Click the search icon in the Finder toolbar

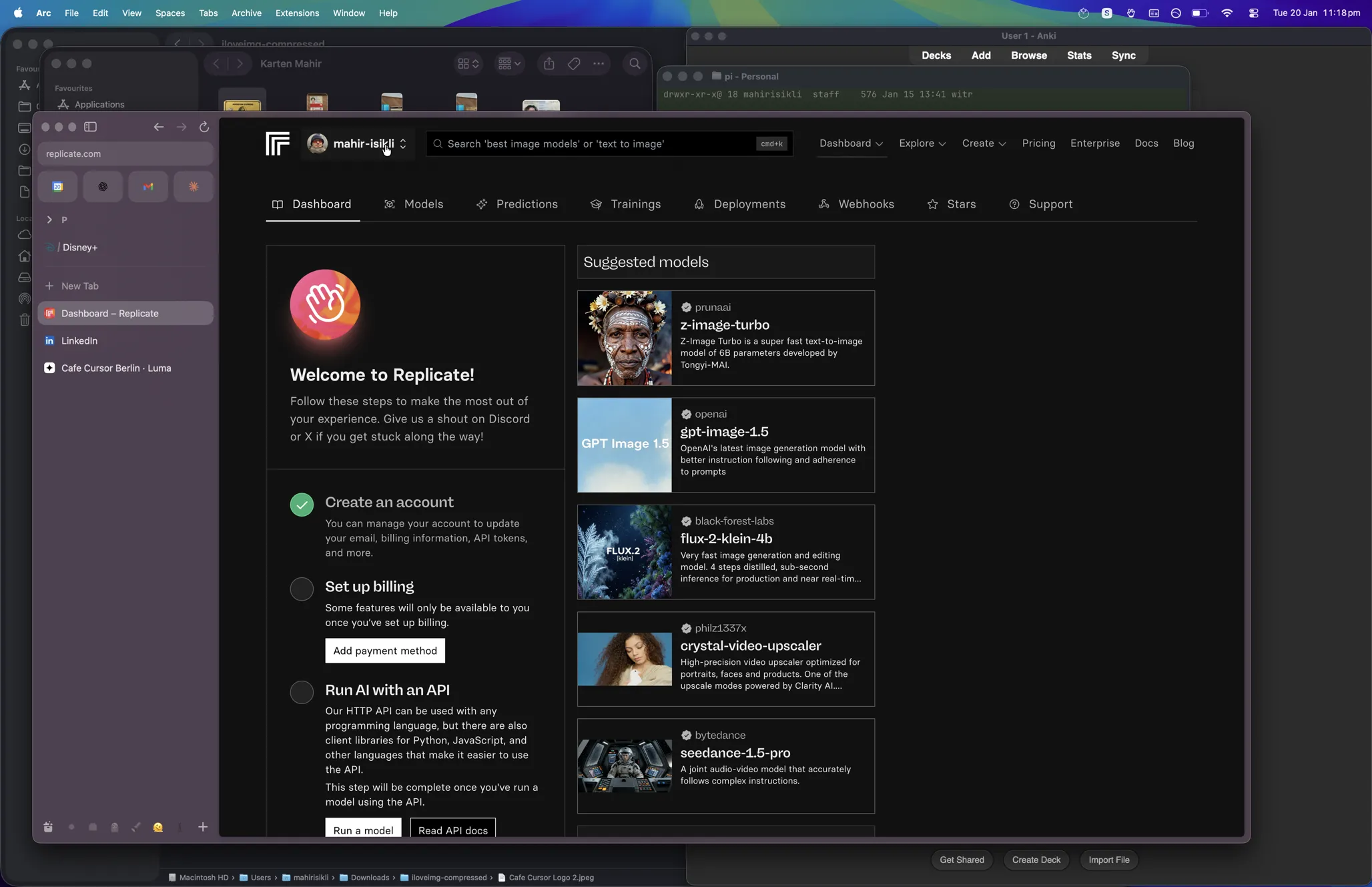635,63
